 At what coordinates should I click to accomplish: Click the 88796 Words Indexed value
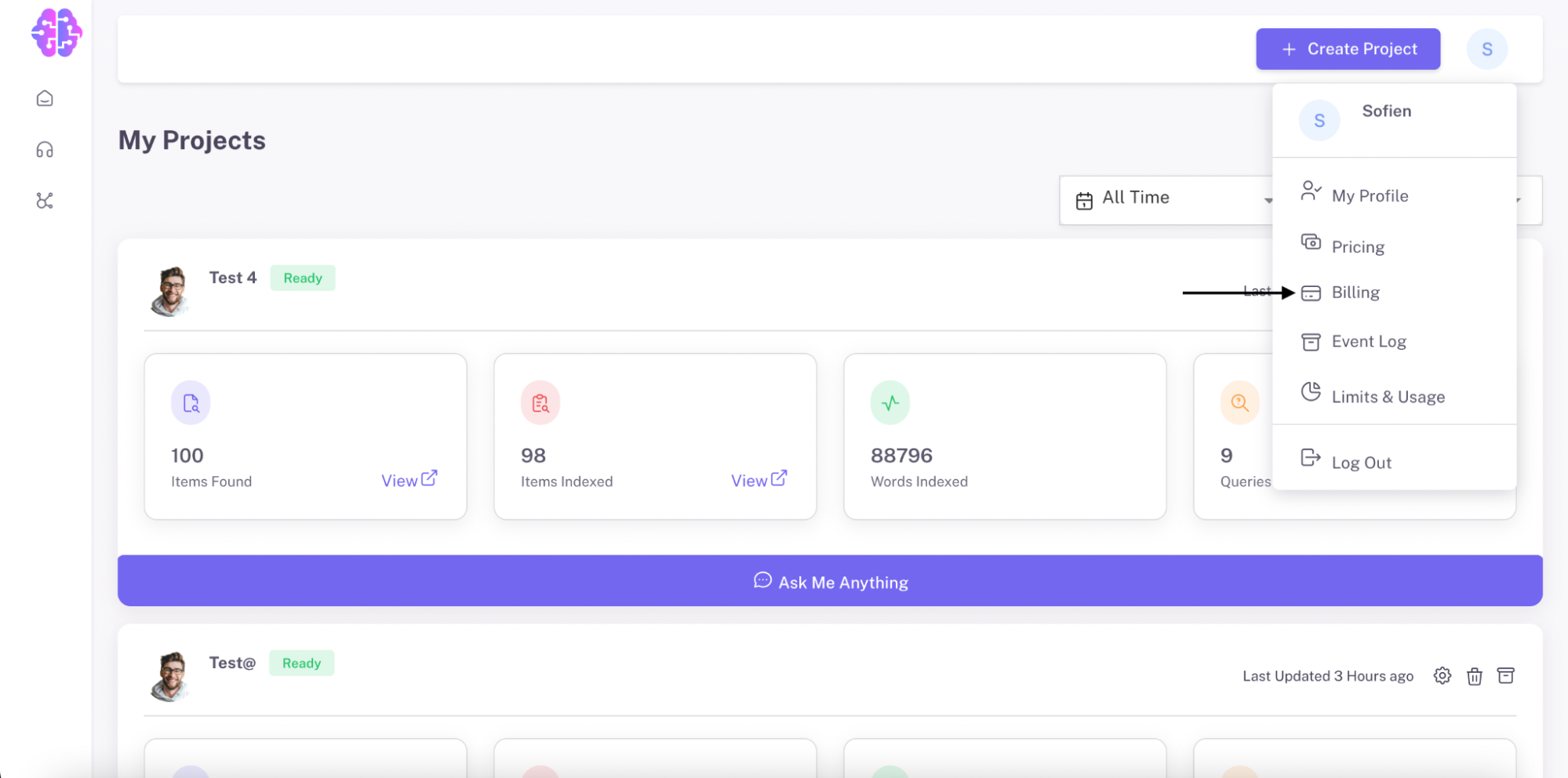click(x=901, y=456)
